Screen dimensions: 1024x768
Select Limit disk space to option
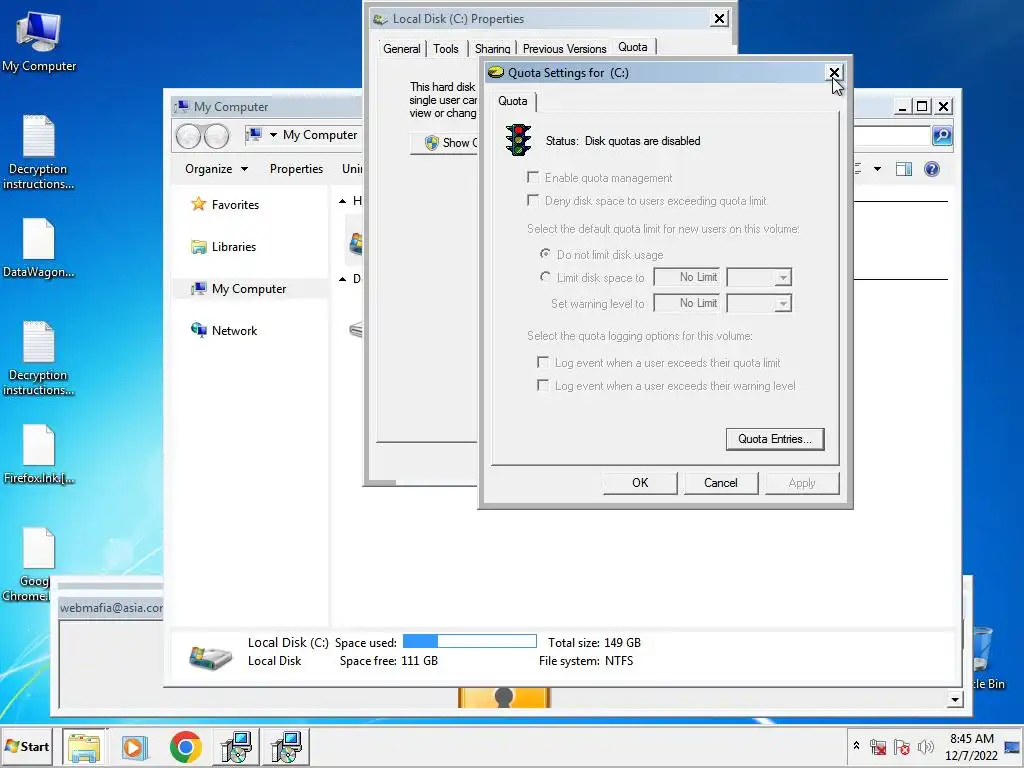click(x=545, y=277)
